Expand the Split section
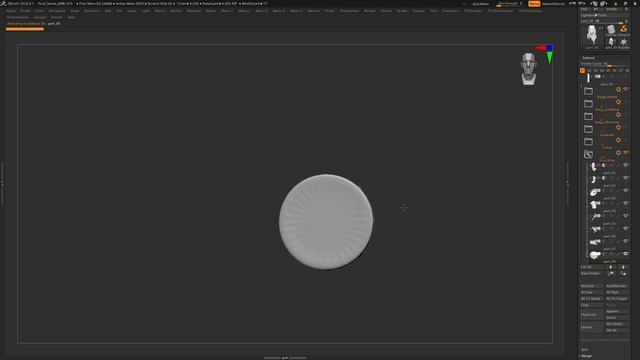 [585, 349]
